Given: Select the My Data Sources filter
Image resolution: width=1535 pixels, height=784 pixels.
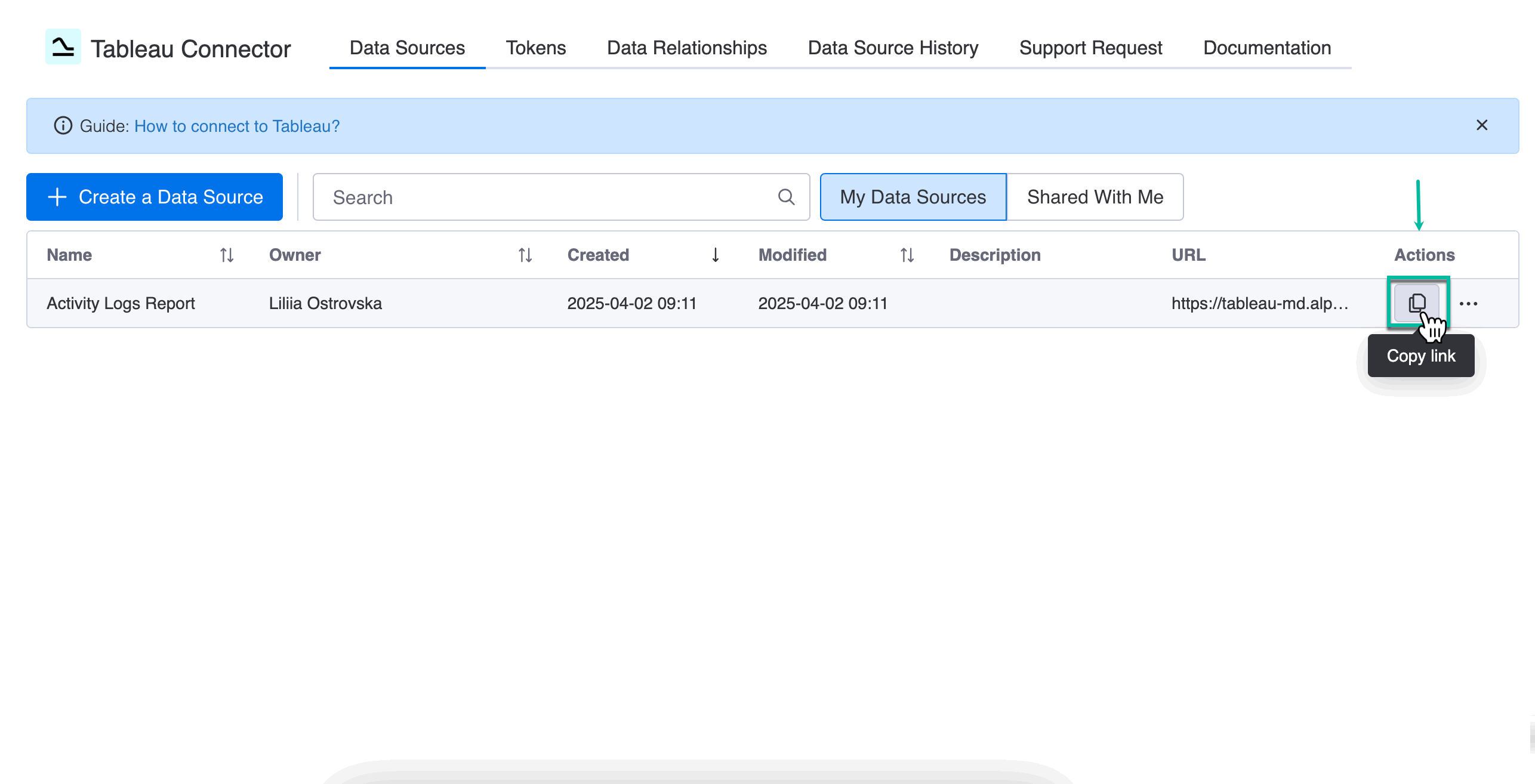Looking at the screenshot, I should click(913, 197).
